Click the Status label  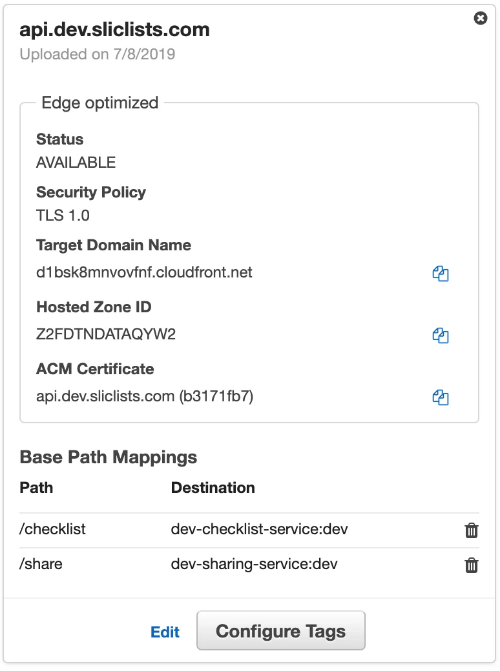[x=60, y=140]
